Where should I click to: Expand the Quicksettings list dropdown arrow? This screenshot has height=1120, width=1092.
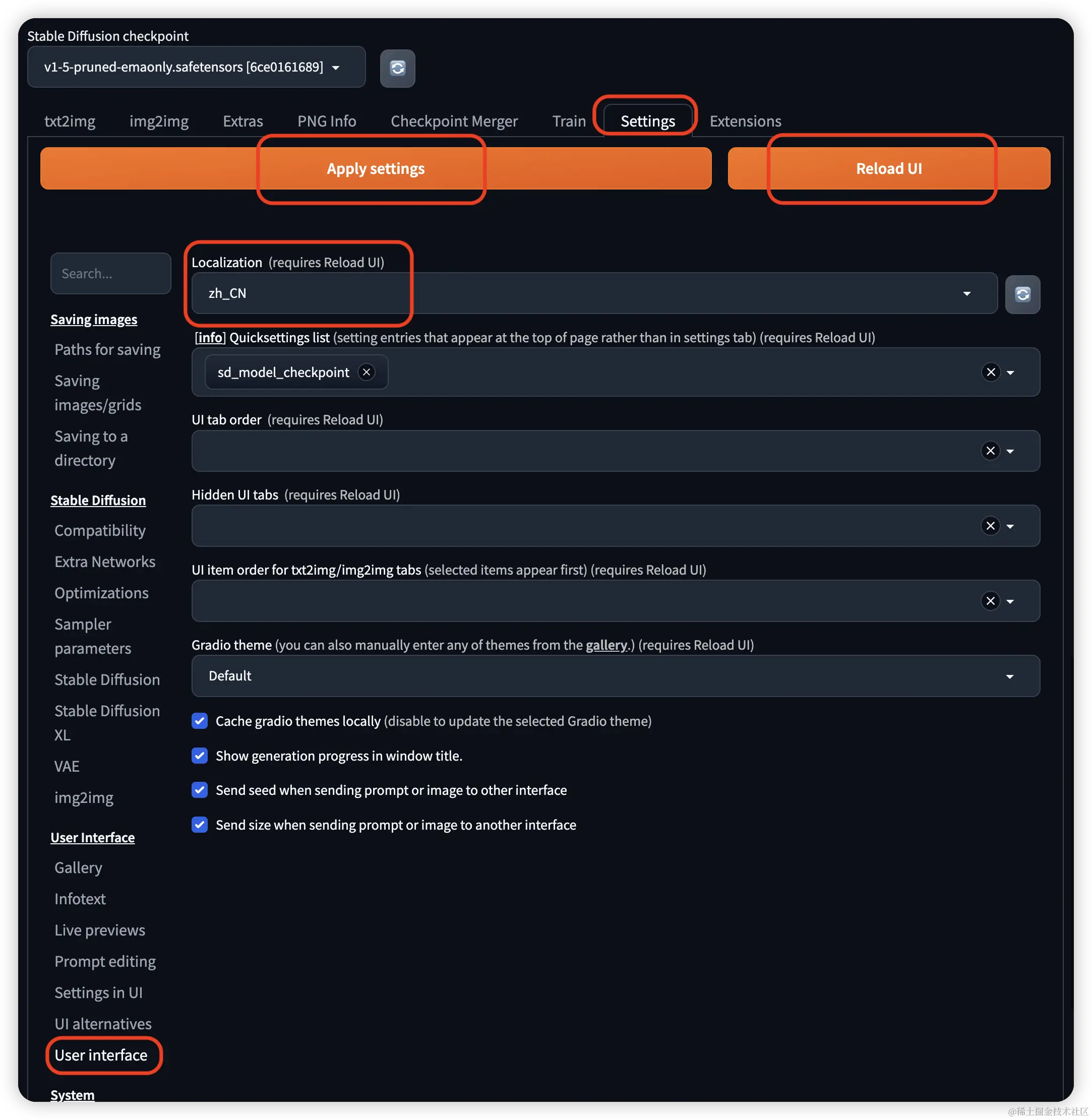tap(1010, 373)
